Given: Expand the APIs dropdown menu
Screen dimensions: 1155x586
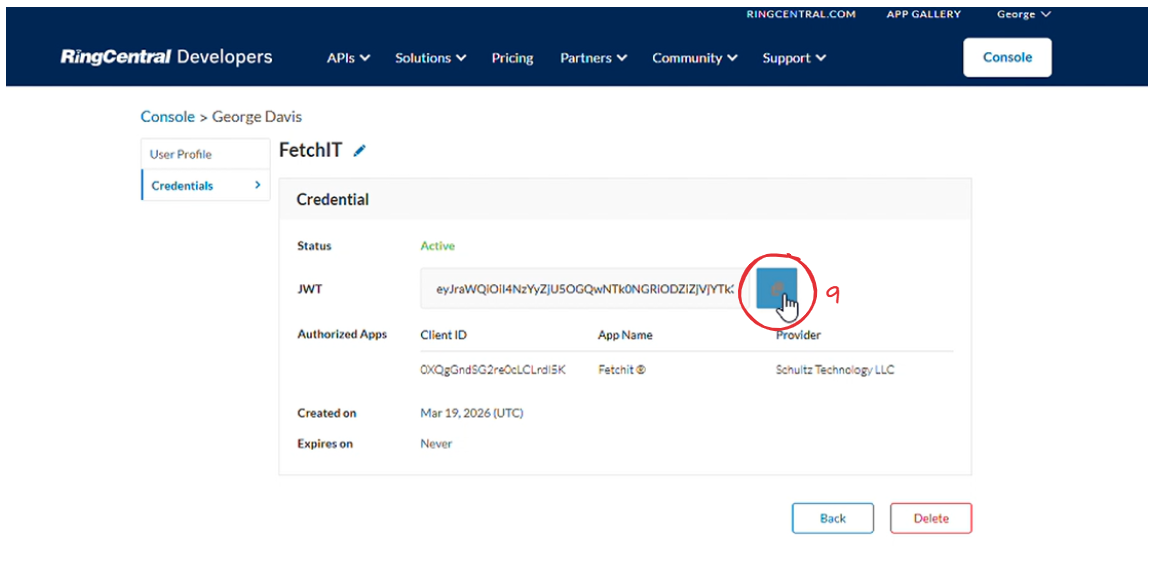Looking at the screenshot, I should coord(348,58).
